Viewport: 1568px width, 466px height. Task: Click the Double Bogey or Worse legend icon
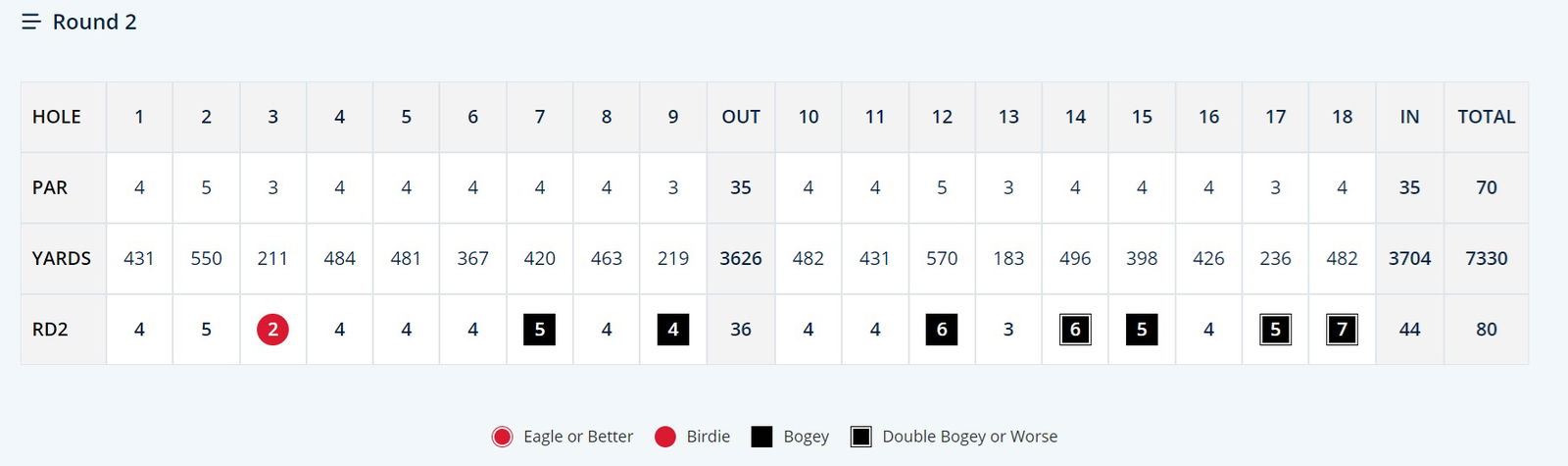click(860, 437)
